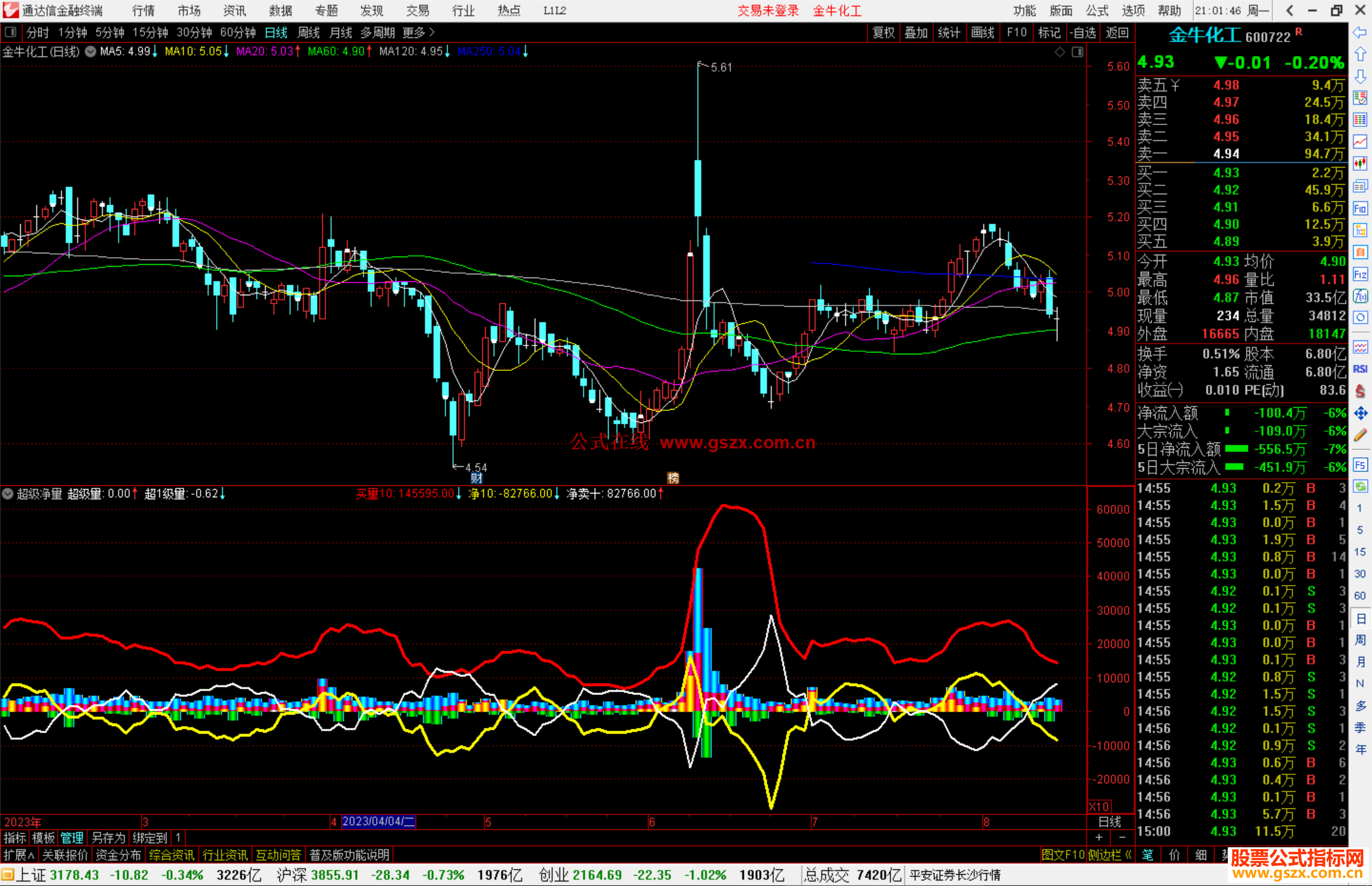Click the 复权 button
The width and height of the screenshot is (1372, 886).
pos(883,32)
